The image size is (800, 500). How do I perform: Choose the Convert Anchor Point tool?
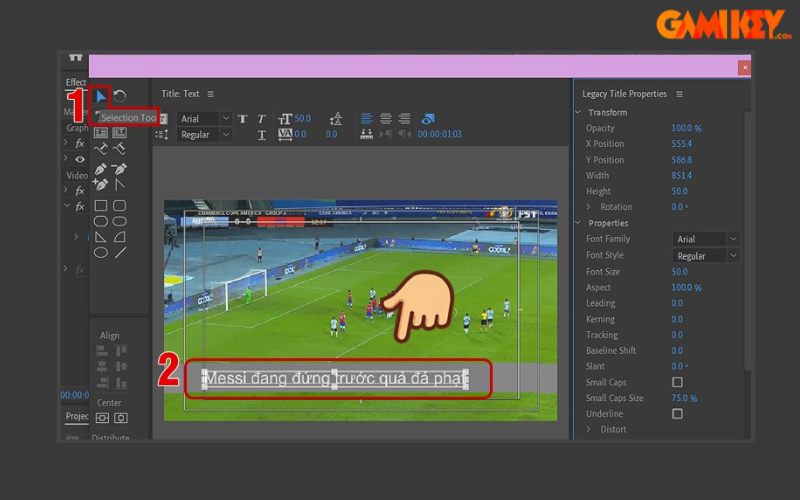119,184
